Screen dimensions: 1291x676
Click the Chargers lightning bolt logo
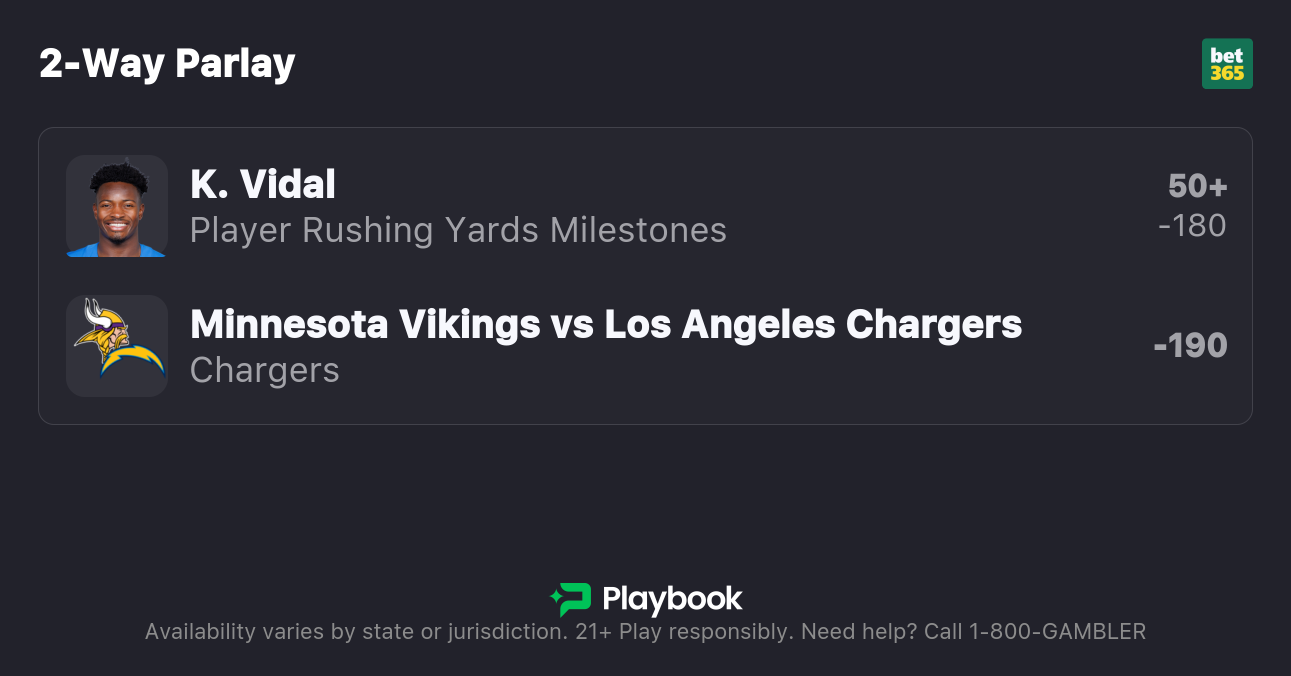[x=132, y=362]
